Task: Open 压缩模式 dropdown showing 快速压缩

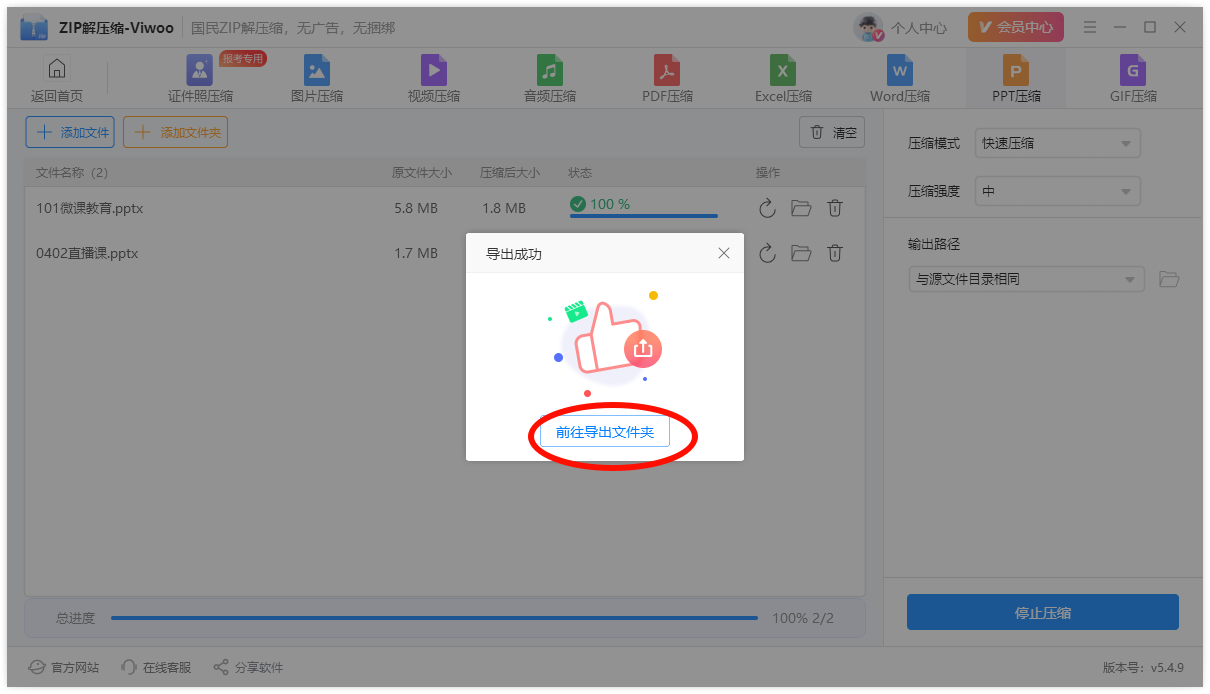Action: point(1058,143)
